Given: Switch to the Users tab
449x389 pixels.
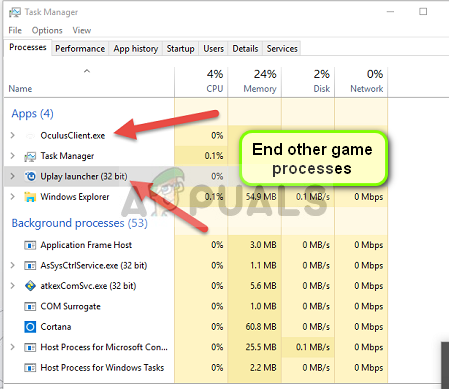Looking at the screenshot, I should pyautogui.click(x=213, y=49).
